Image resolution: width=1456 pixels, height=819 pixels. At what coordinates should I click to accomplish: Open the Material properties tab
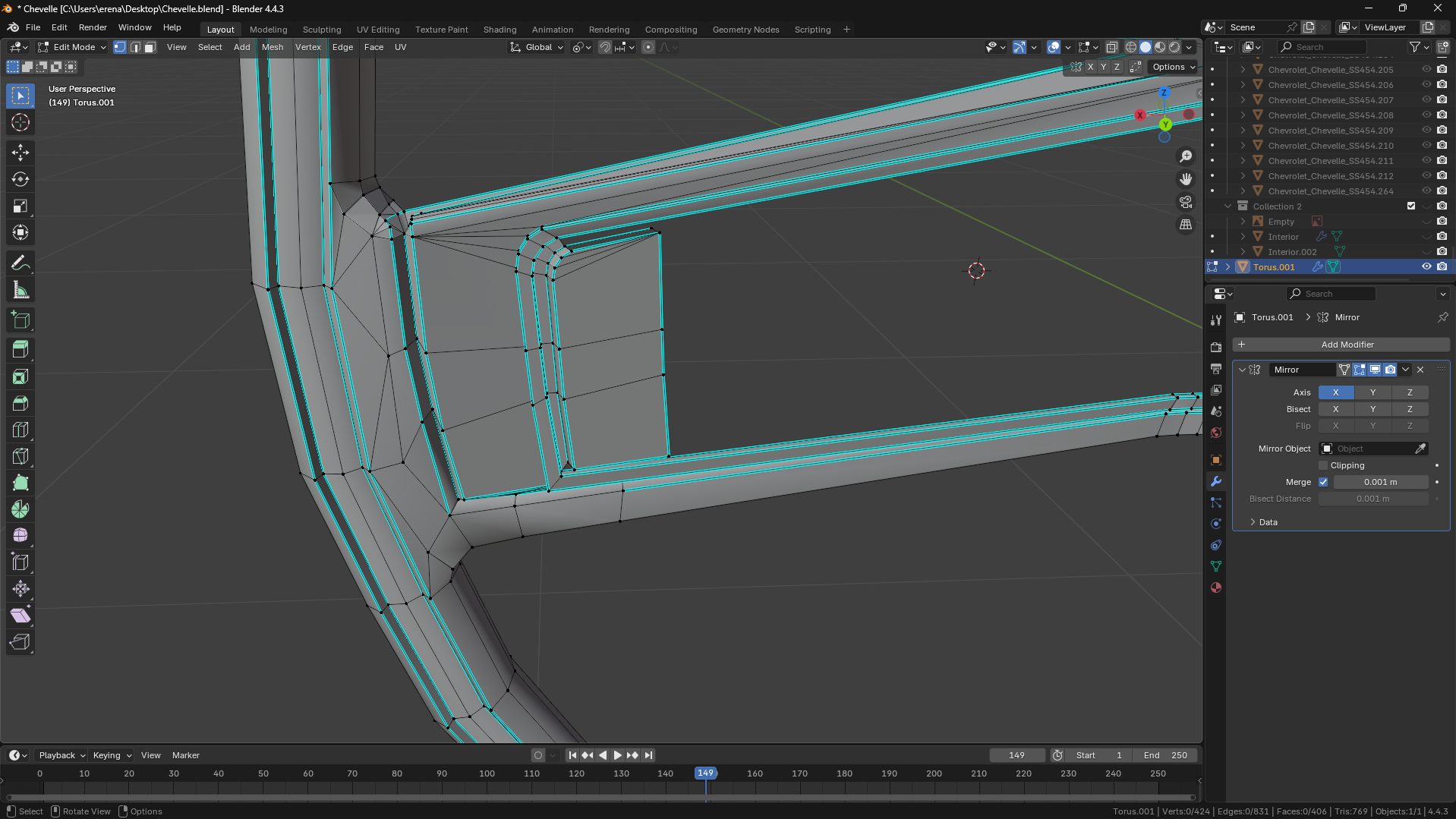[x=1216, y=587]
